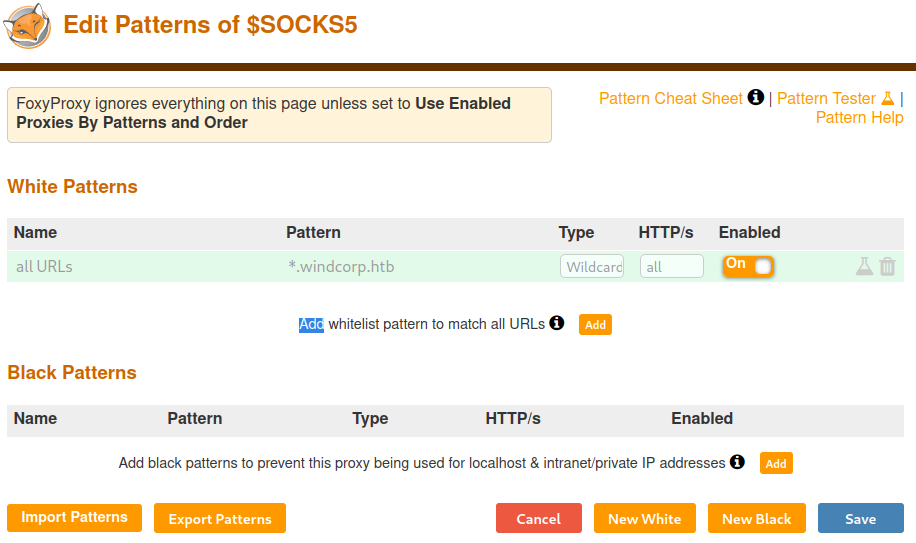Click the Import Patterns button
916x543 pixels.
pyautogui.click(x=74, y=518)
